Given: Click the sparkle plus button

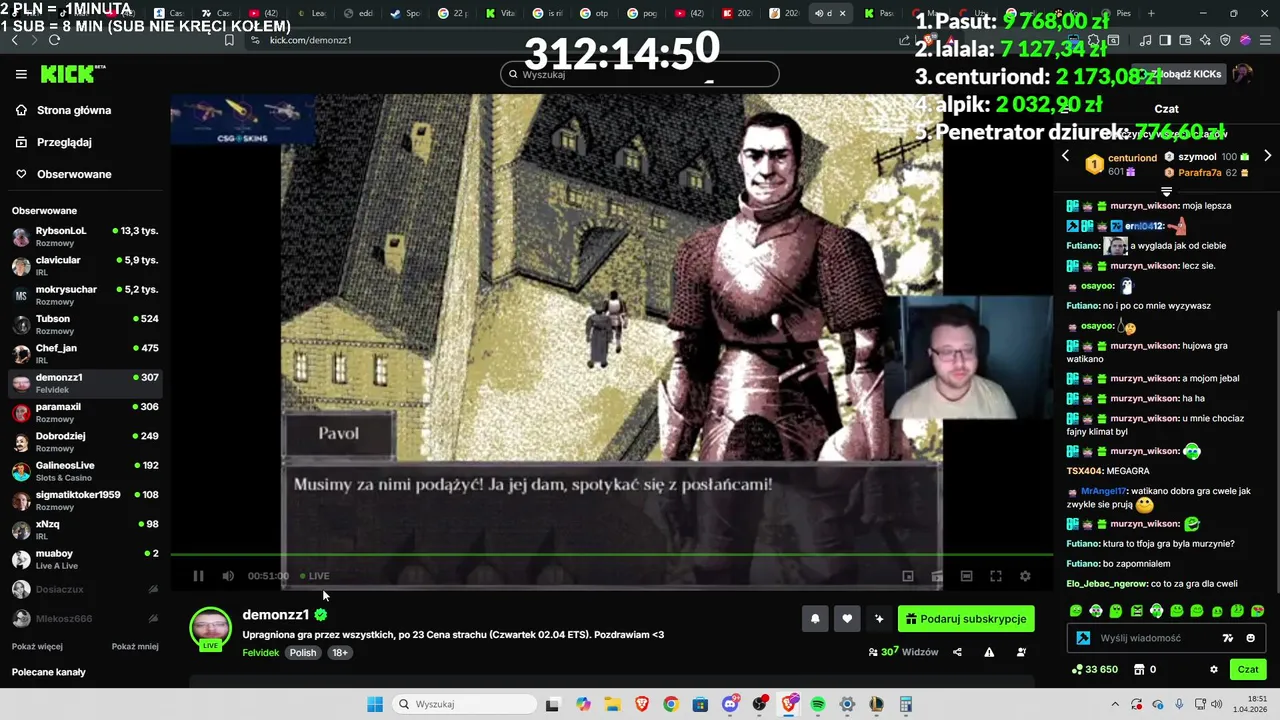Looking at the screenshot, I should (879, 619).
